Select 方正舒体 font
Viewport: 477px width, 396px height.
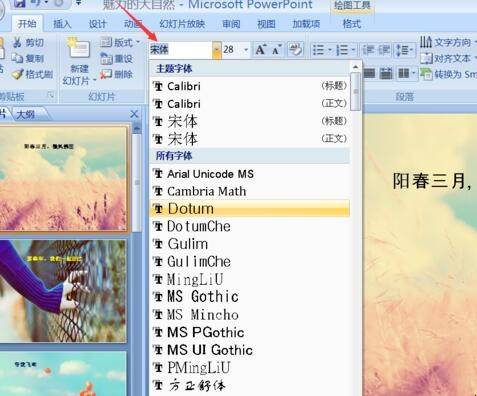pyautogui.click(x=249, y=386)
